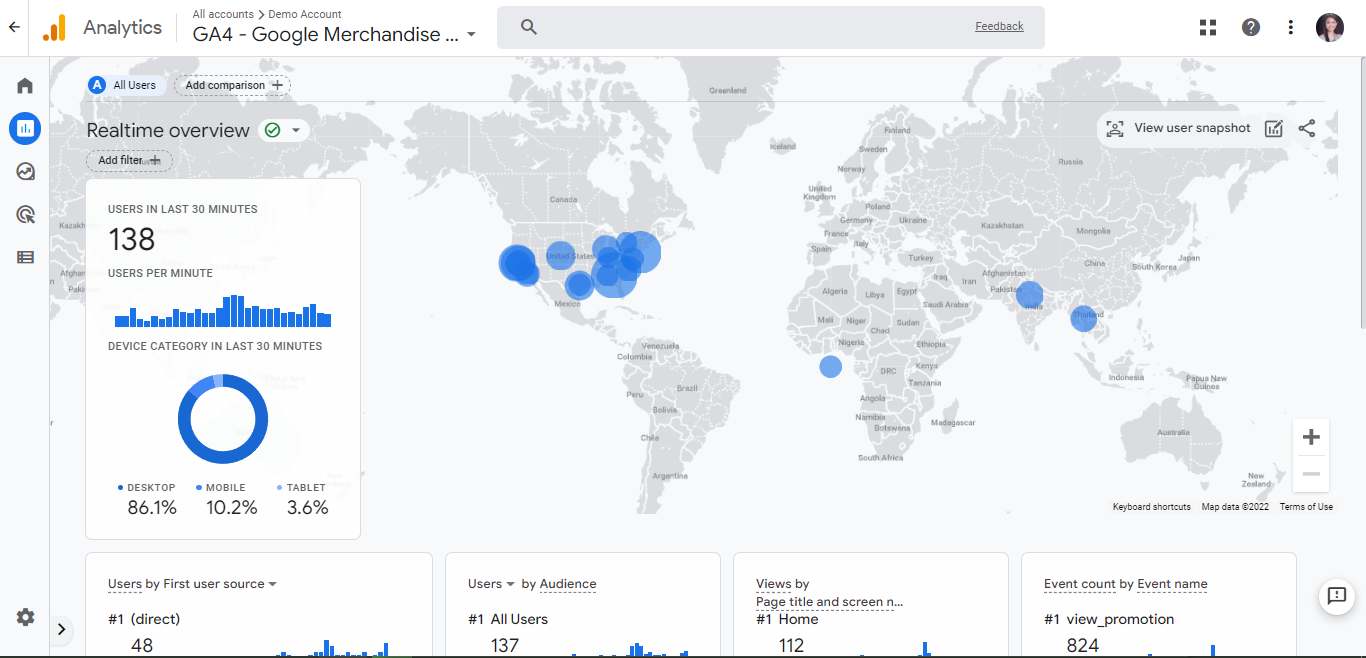Image resolution: width=1366 pixels, height=658 pixels.
Task: Open the Configure section from the sidebar
Action: tap(24, 257)
